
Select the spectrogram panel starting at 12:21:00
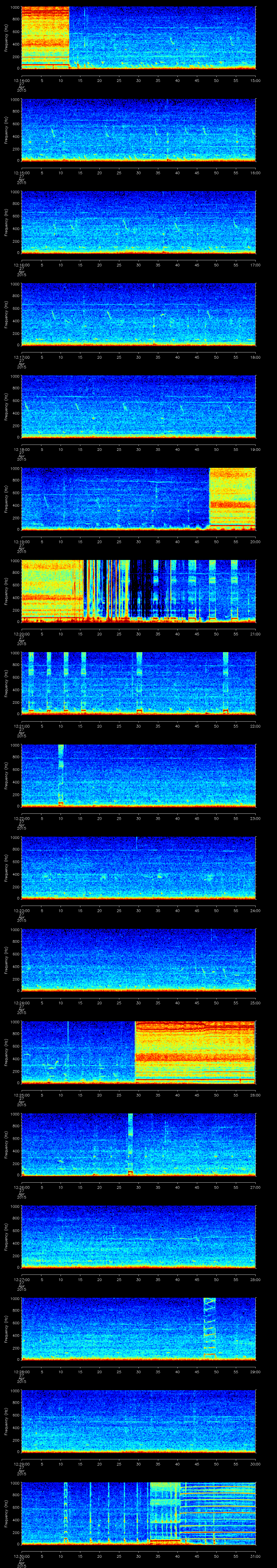138,683
